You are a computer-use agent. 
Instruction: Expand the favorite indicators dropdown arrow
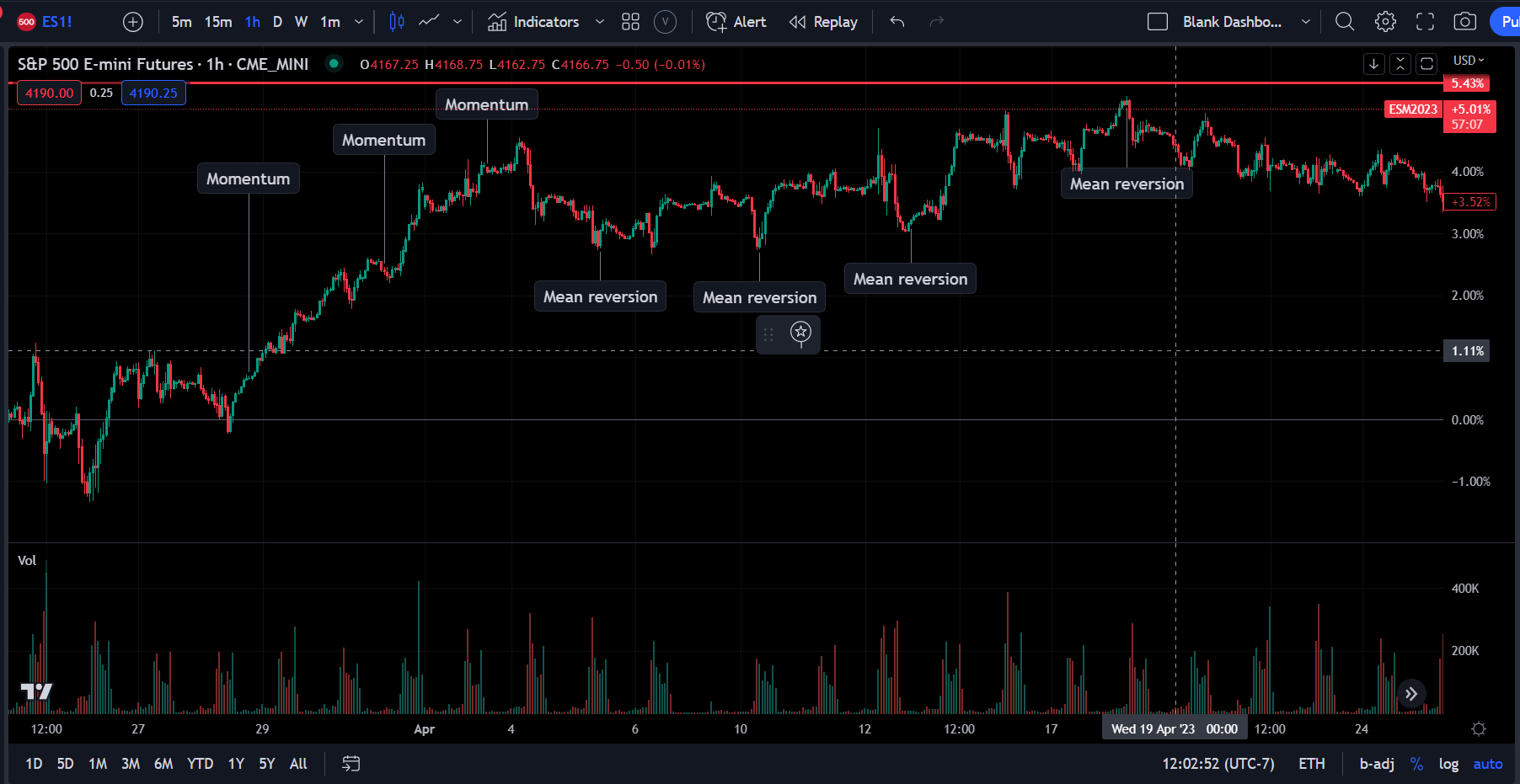[x=600, y=22]
